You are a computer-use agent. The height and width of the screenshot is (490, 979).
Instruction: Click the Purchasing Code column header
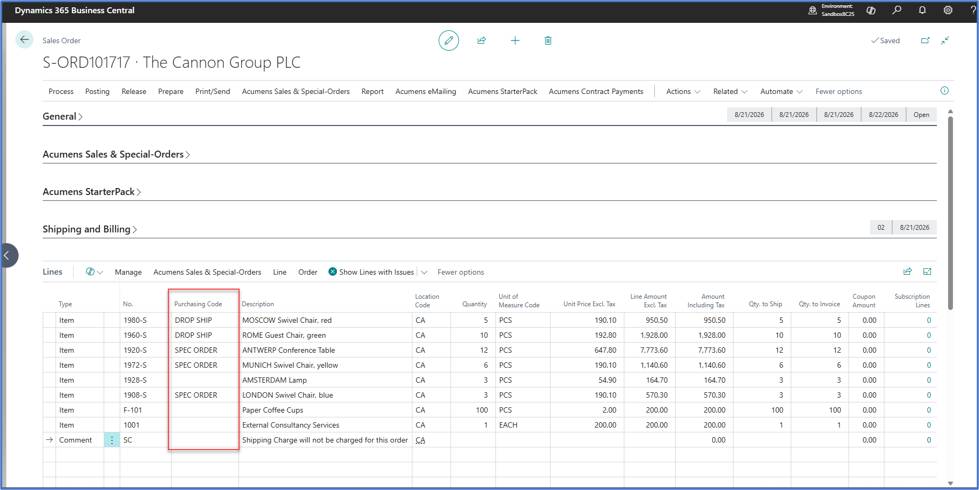click(198, 304)
